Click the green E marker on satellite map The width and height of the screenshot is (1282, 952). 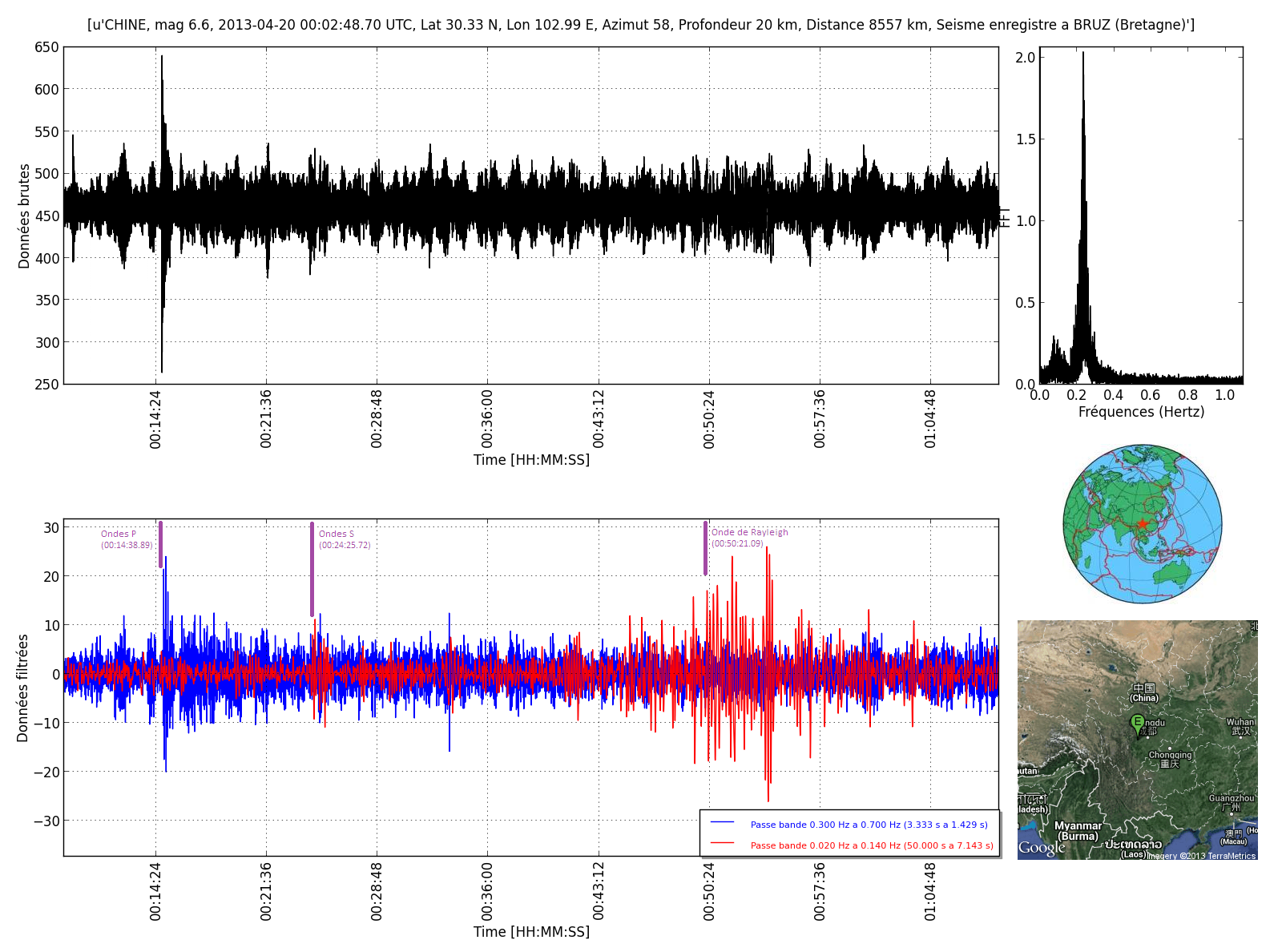pyautogui.click(x=1137, y=723)
